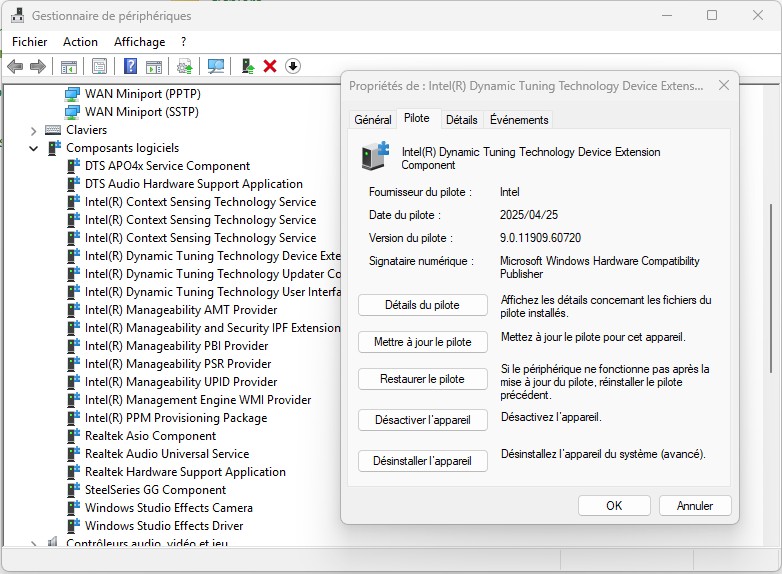Expand Contrôleurs audio, vidéo et jeu
The width and height of the screenshot is (782, 574).
pyautogui.click(x=33, y=544)
